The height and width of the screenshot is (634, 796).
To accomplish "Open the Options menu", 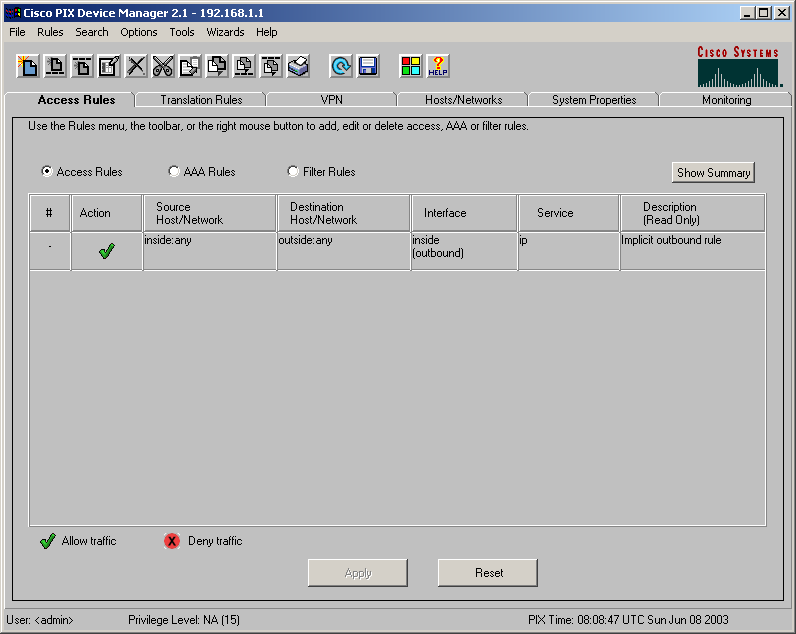I will tap(139, 32).
